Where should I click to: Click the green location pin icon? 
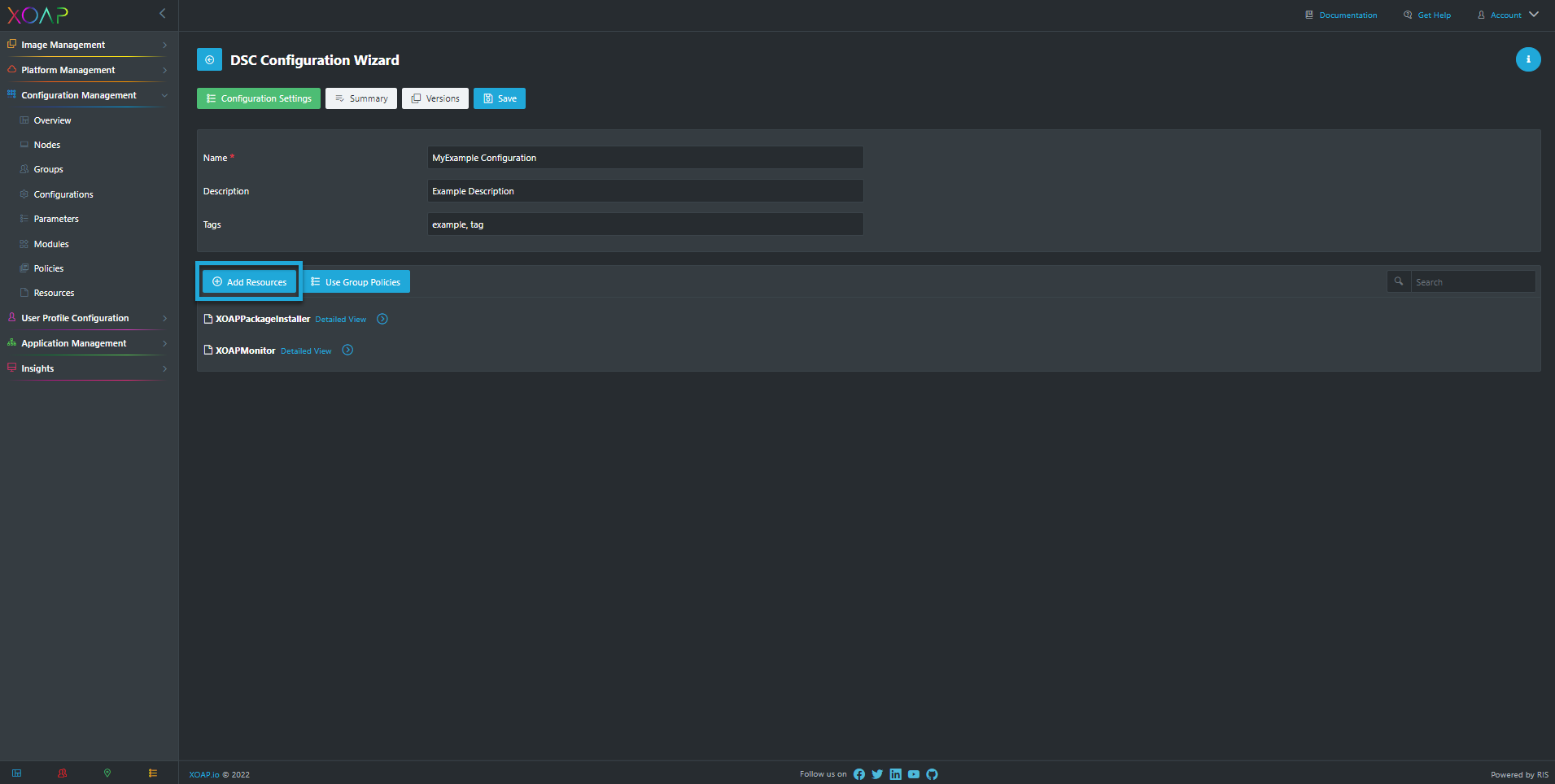tap(107, 773)
